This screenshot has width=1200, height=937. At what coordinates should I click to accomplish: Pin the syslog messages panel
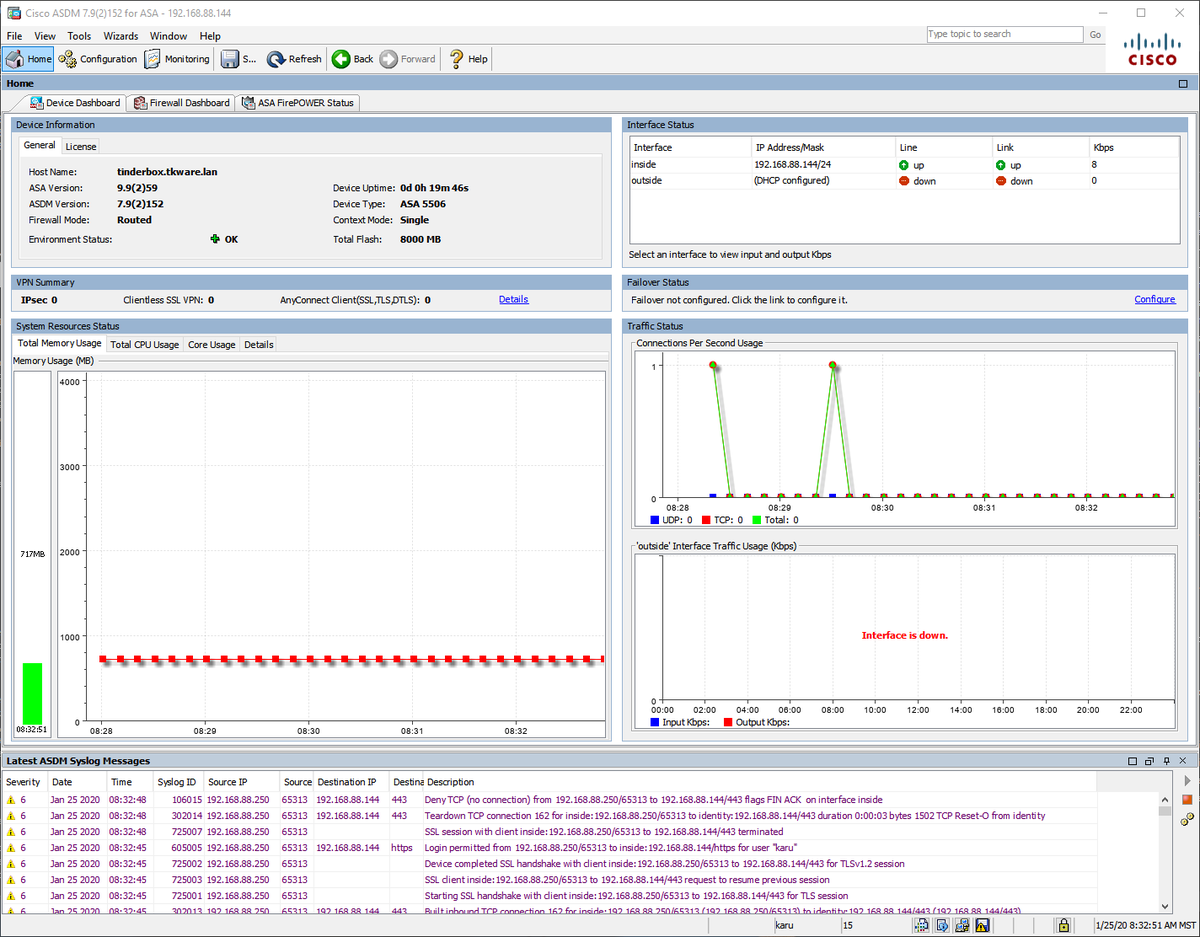pyautogui.click(x=1165, y=761)
